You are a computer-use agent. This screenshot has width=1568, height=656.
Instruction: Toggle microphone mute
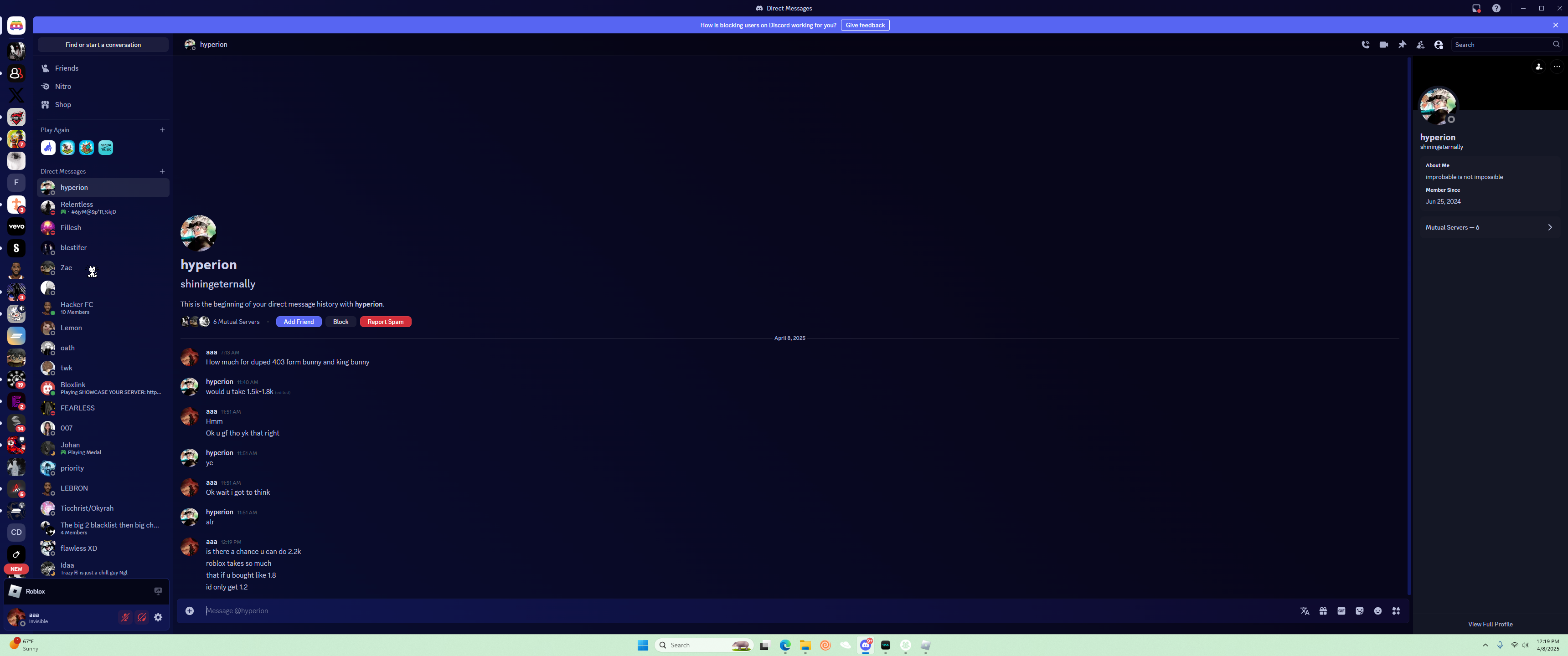tap(125, 617)
